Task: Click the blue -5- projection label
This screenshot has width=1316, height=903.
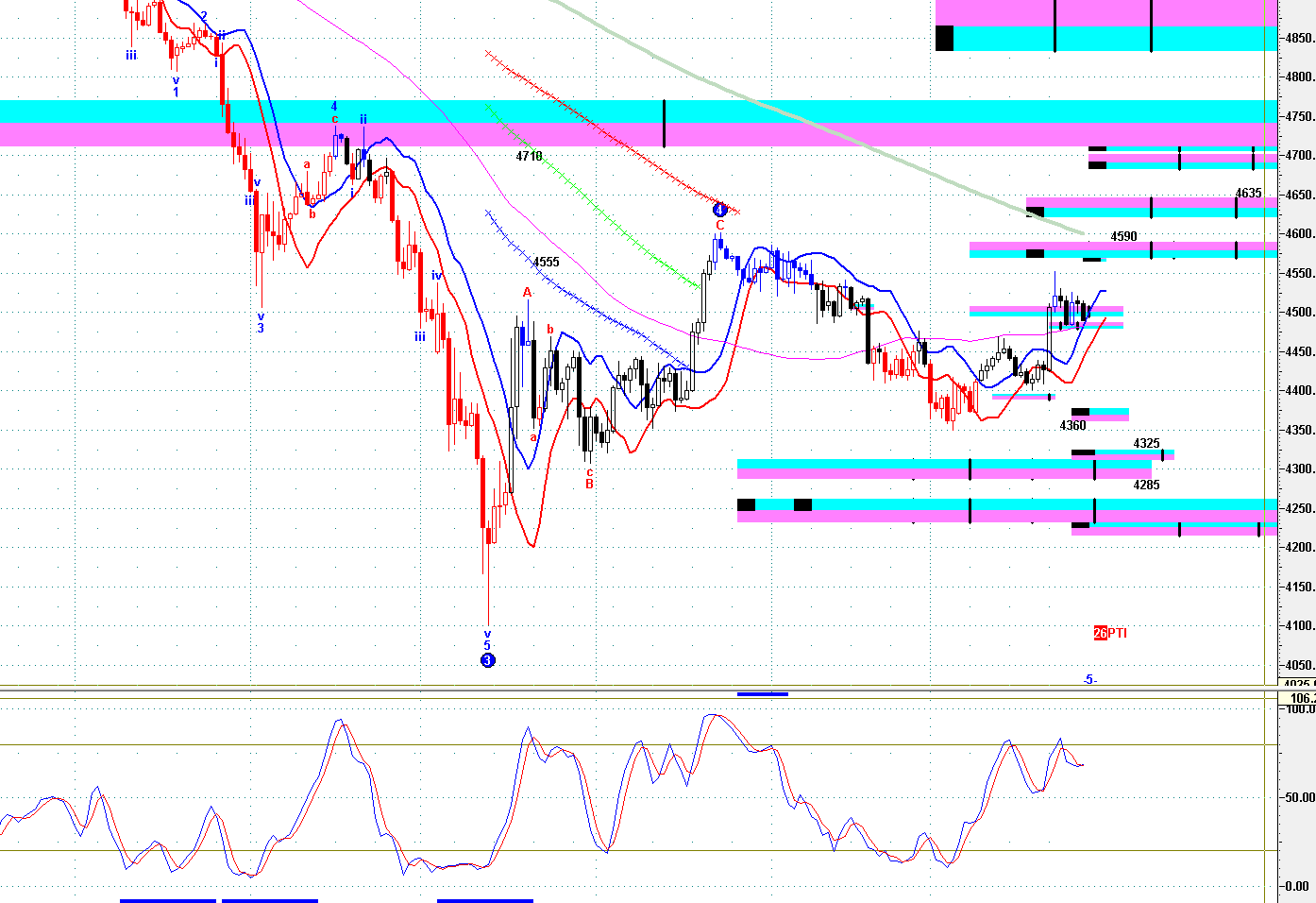Action: click(x=1089, y=679)
